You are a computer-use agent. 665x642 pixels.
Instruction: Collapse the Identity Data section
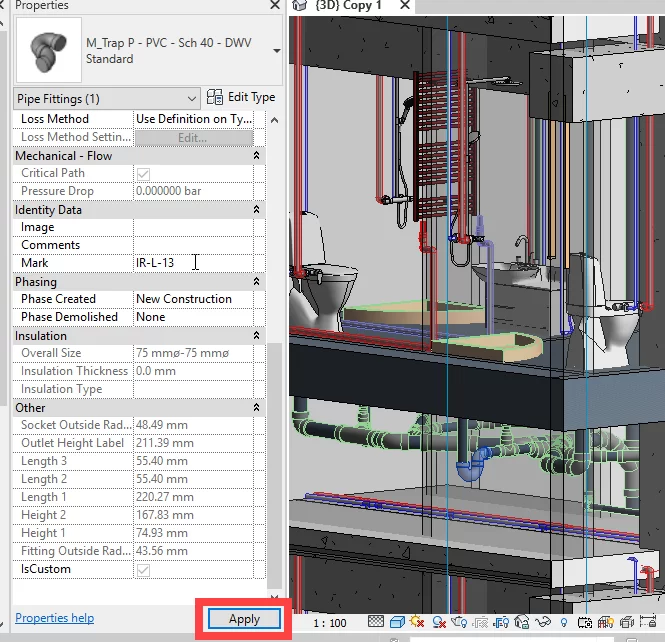pos(257,210)
